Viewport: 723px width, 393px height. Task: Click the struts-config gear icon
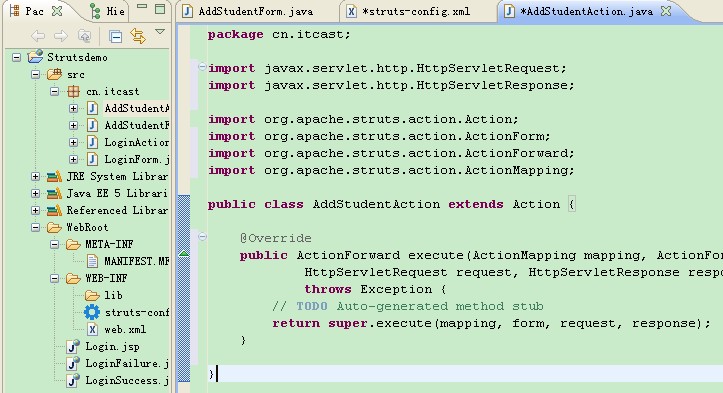92,312
